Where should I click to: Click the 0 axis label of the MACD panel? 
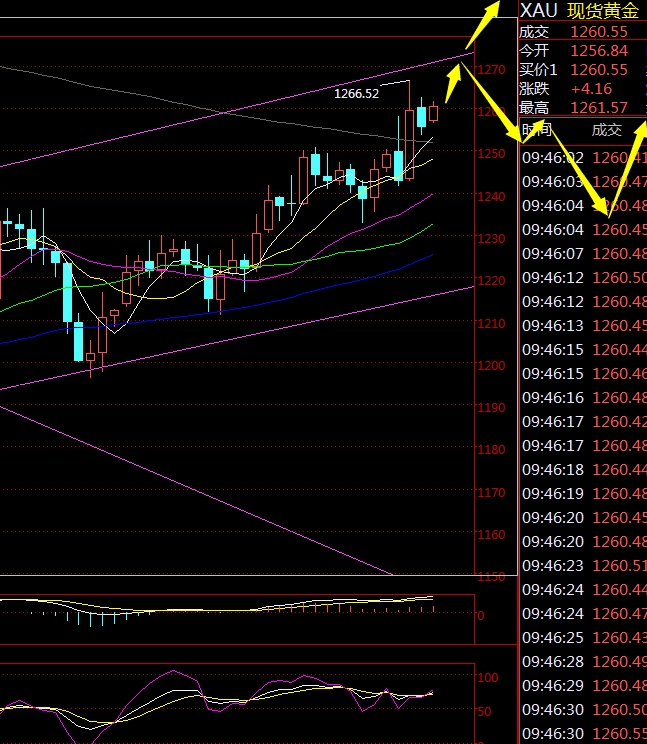[481, 615]
